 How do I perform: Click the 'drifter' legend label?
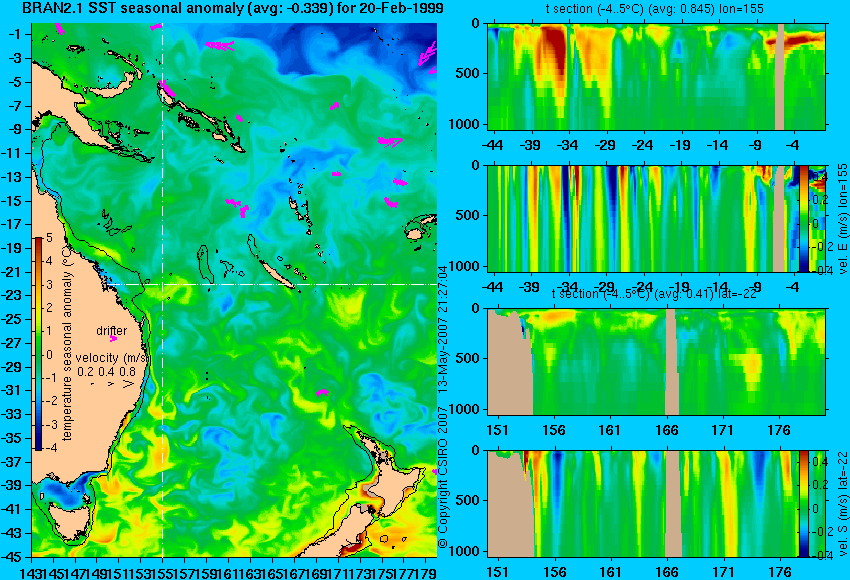(x=112, y=330)
